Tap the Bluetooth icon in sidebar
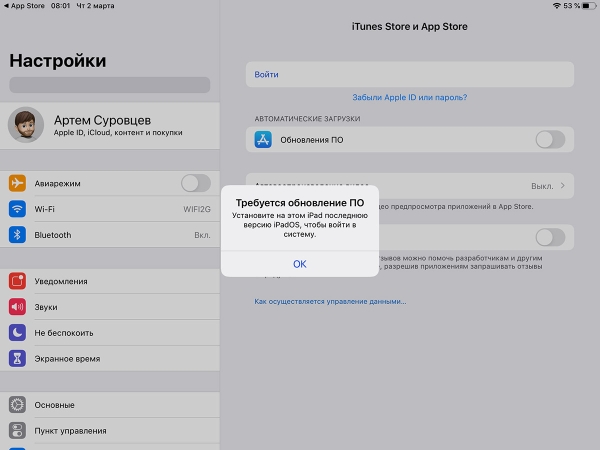 [x=17, y=235]
